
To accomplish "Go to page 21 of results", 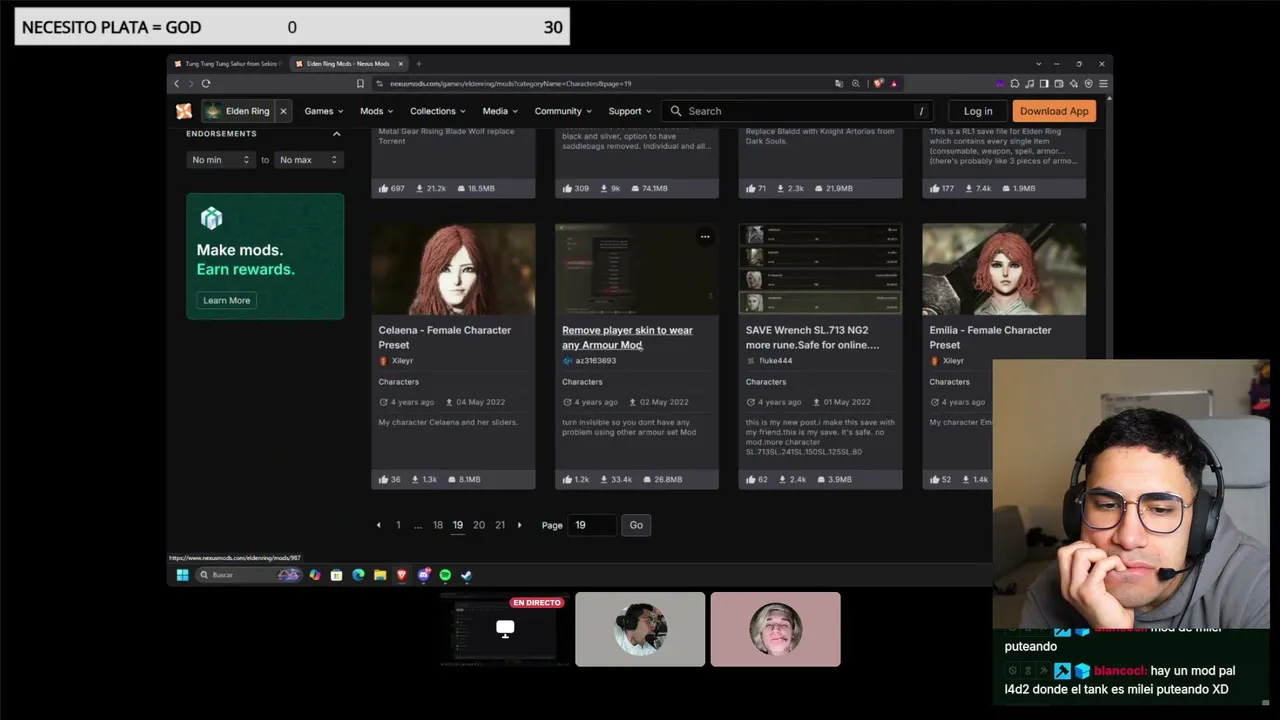I will tap(500, 525).
